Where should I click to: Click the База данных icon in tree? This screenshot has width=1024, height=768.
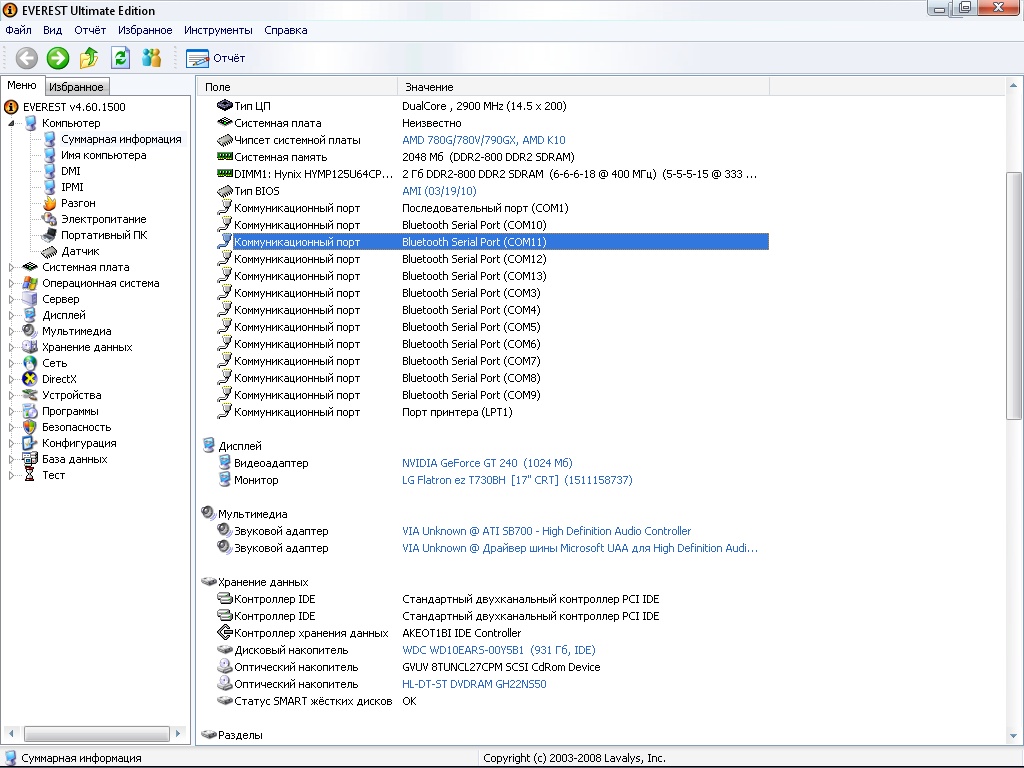(x=30, y=459)
